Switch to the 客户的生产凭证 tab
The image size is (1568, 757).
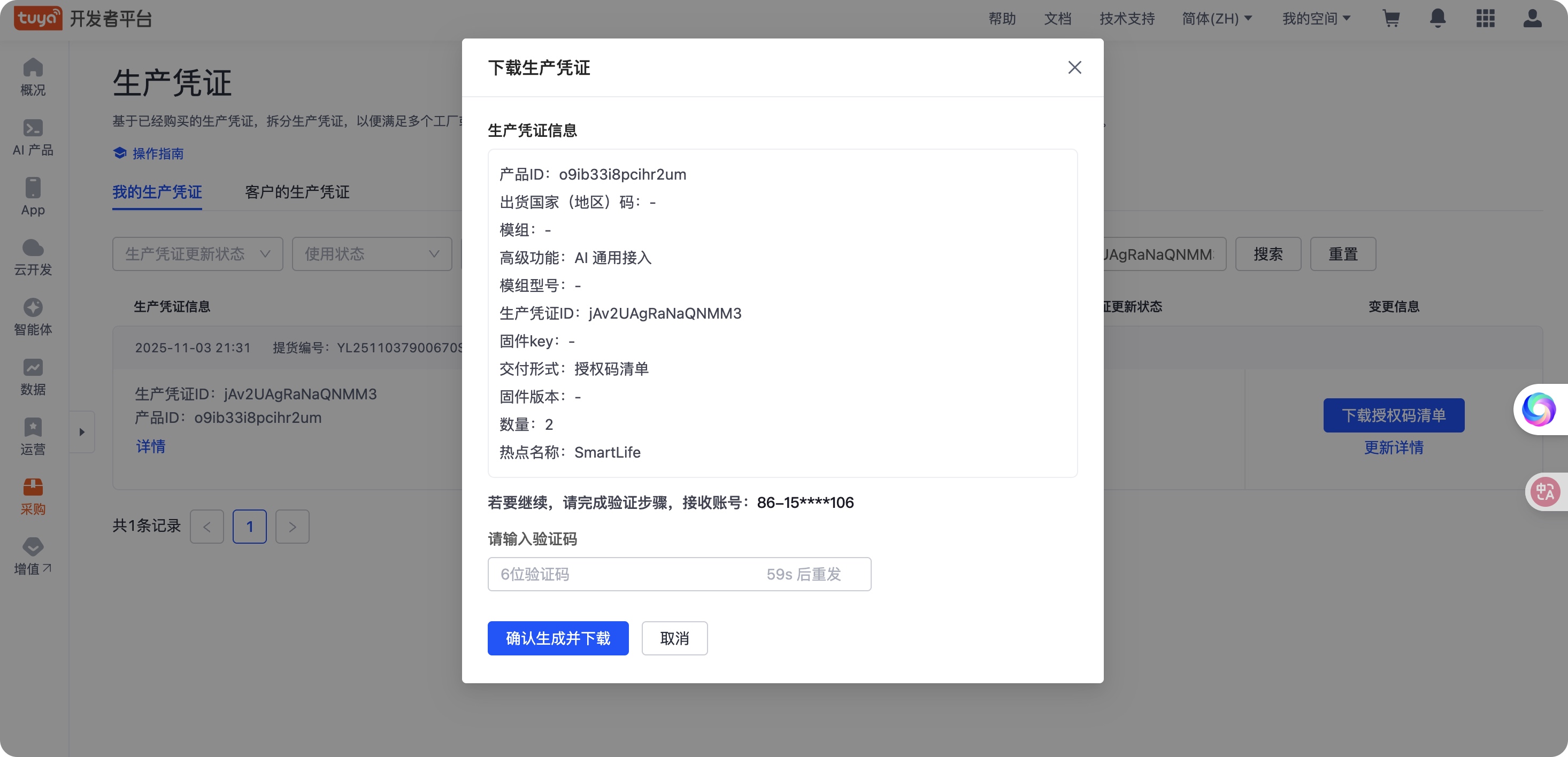click(297, 192)
